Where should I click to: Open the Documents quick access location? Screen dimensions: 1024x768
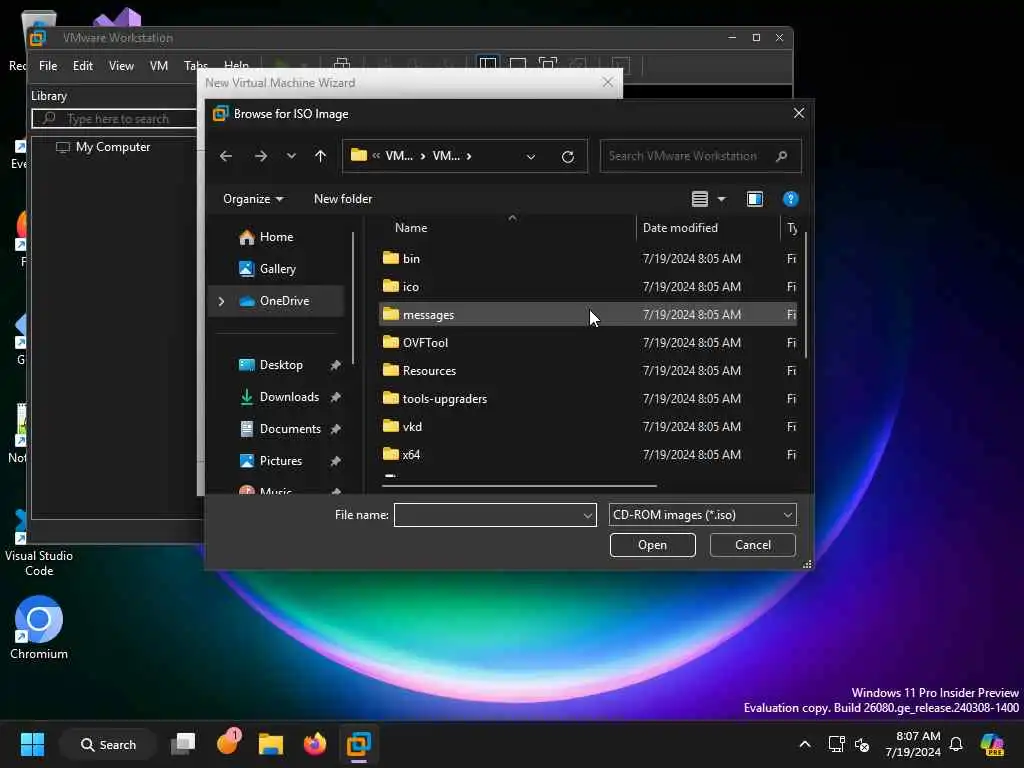290,429
